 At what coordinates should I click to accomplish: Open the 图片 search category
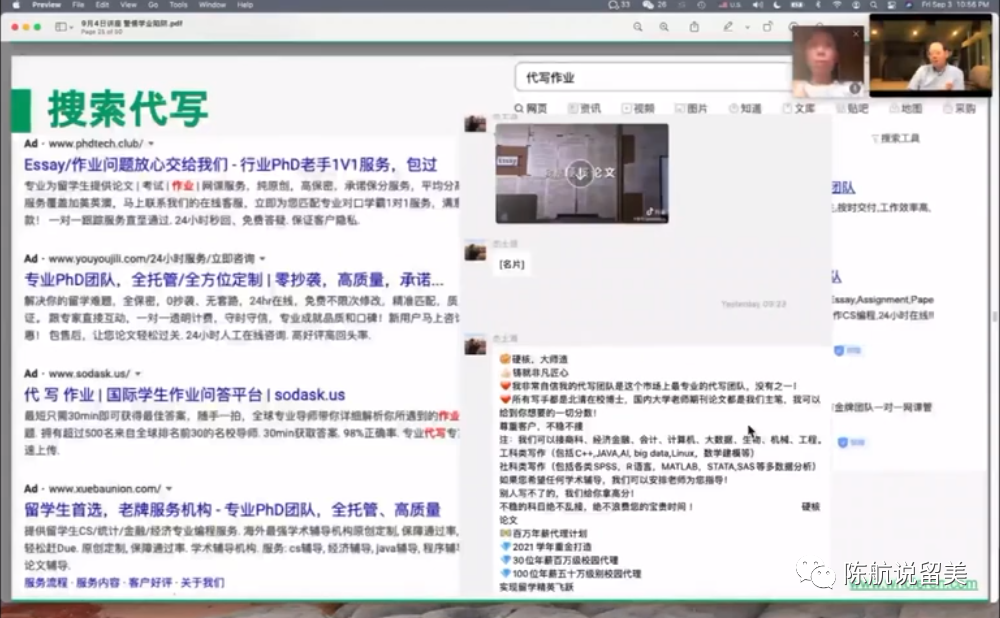pos(691,108)
